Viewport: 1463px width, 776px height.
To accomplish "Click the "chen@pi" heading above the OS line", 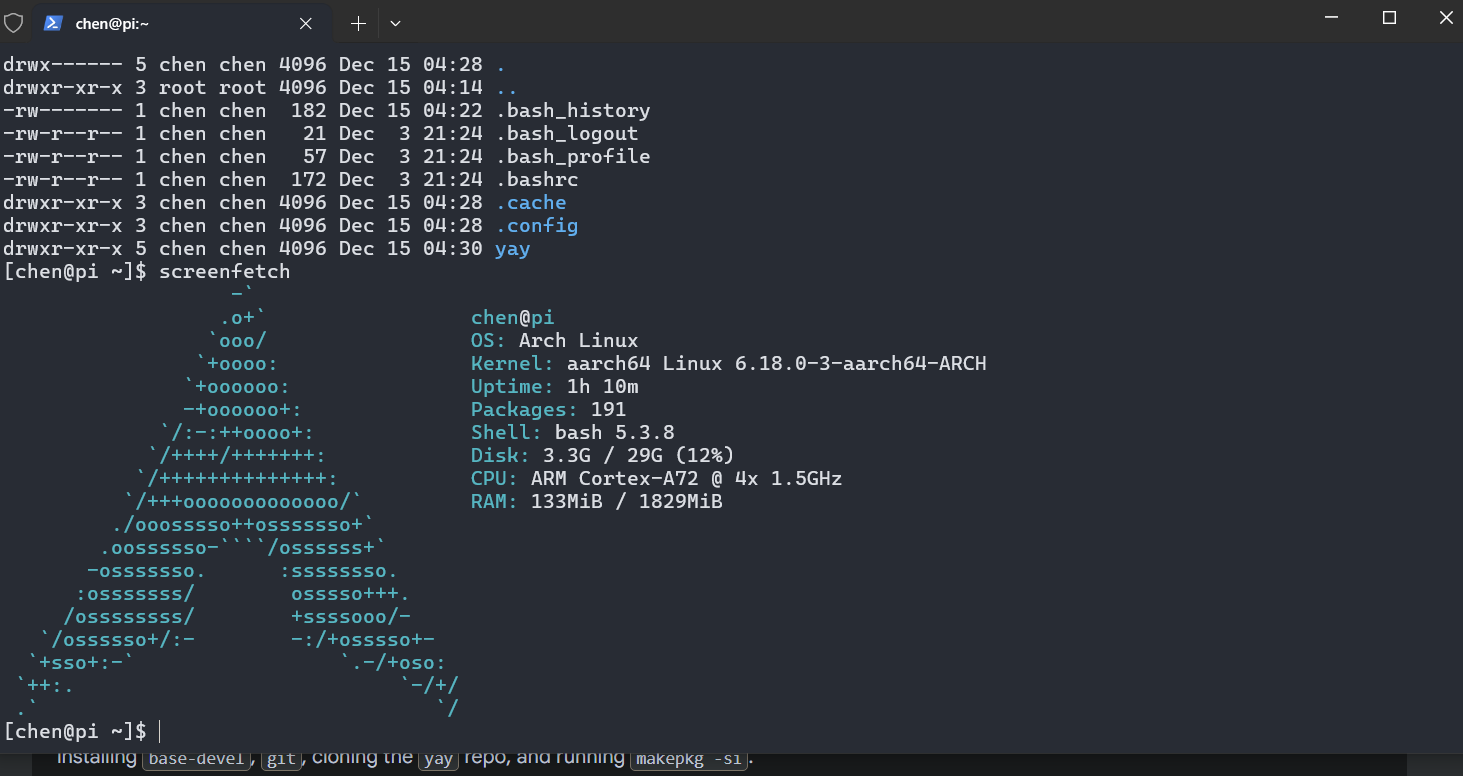I will tap(513, 318).
